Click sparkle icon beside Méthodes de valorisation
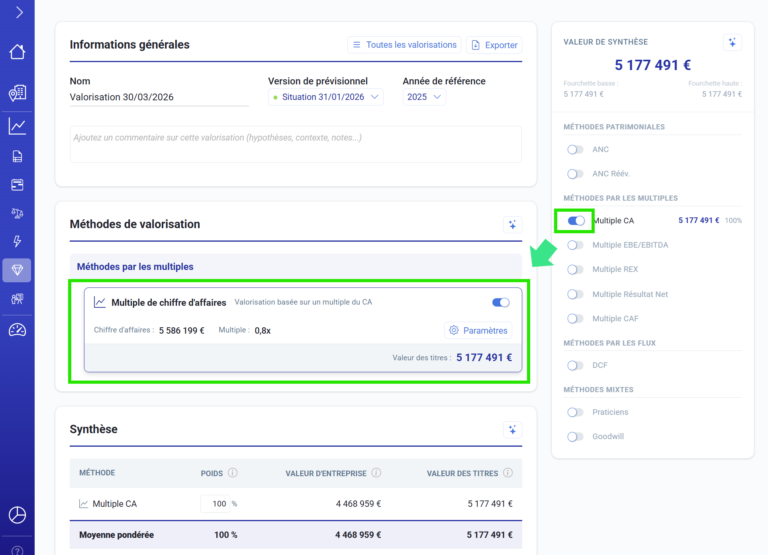The width and height of the screenshot is (768, 555). [512, 225]
